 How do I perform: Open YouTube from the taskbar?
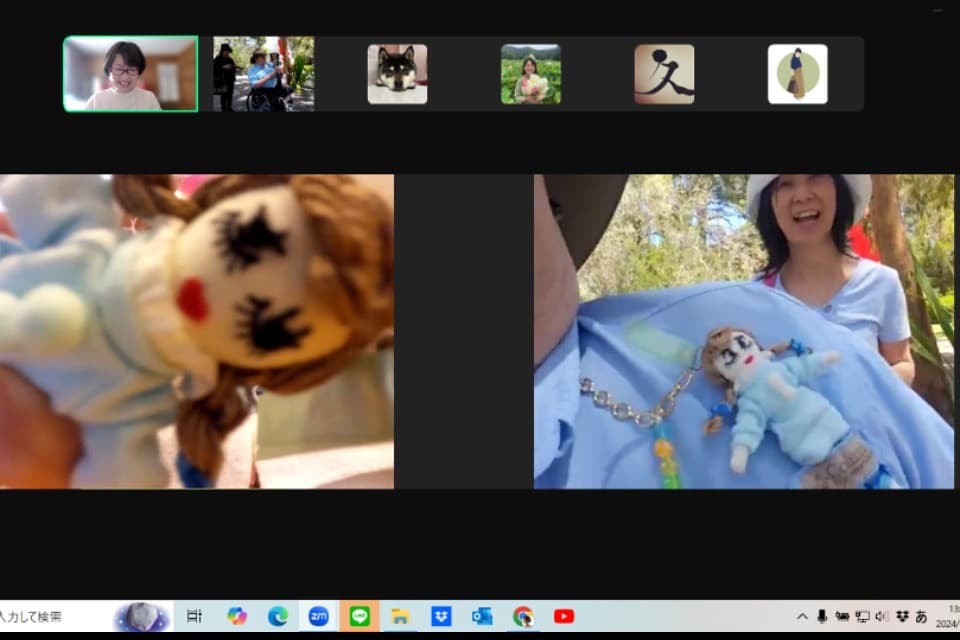click(x=564, y=616)
